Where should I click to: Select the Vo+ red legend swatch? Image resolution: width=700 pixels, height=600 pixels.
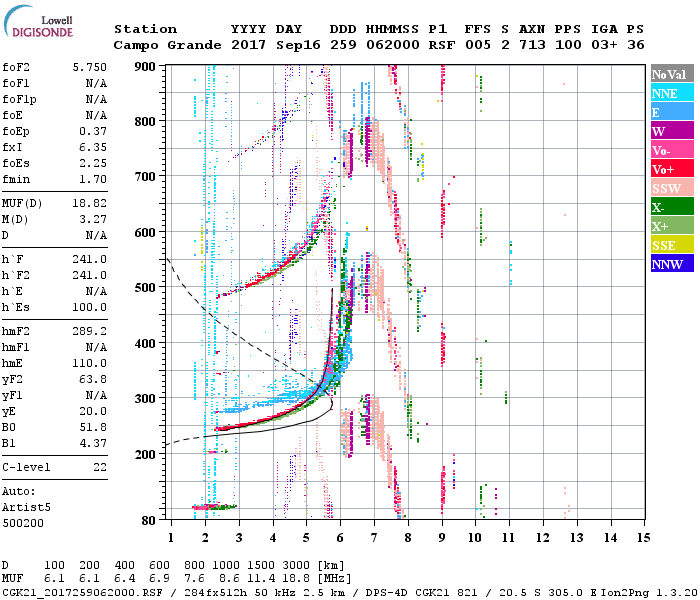click(672, 169)
